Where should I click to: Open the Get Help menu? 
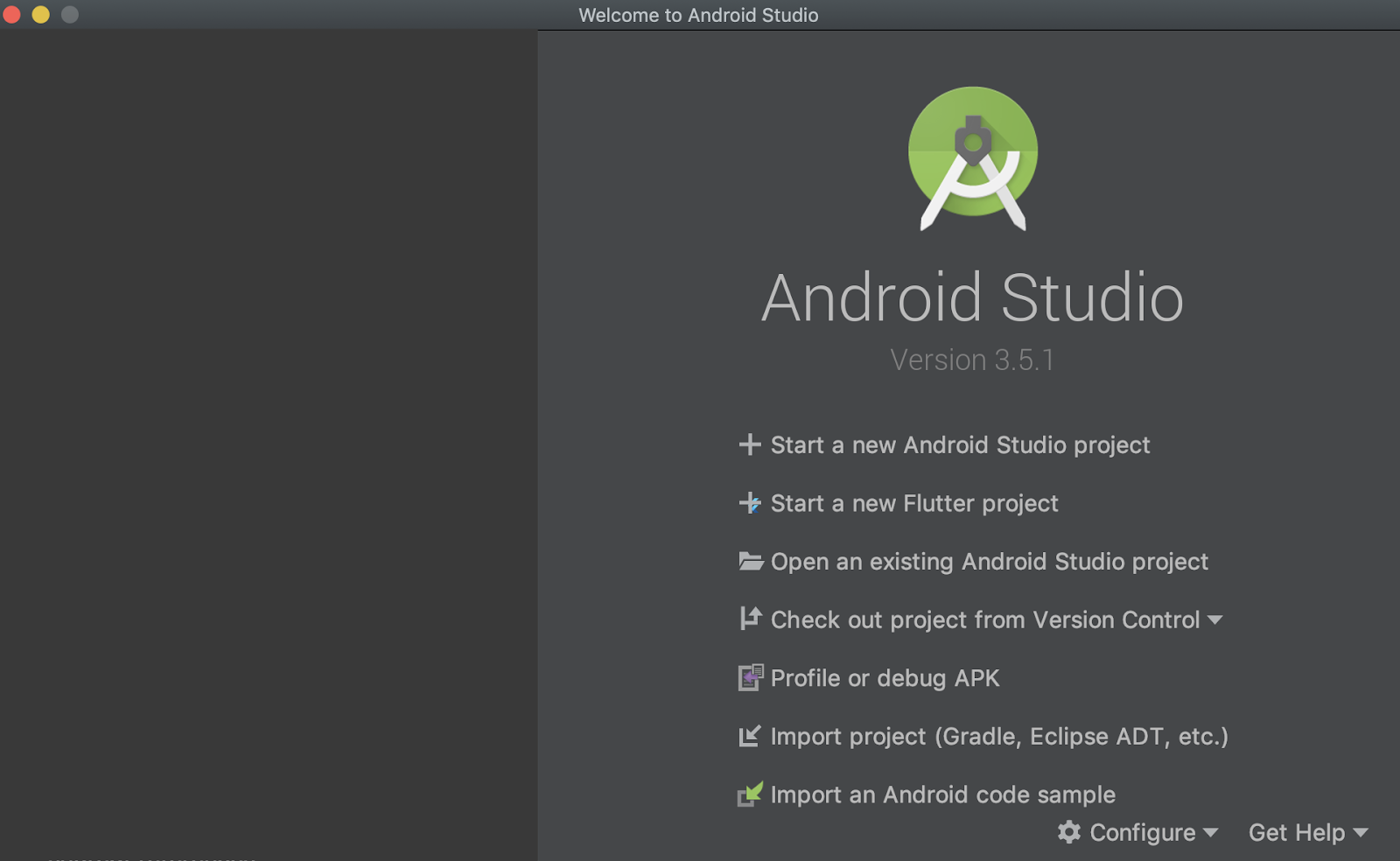1297,832
